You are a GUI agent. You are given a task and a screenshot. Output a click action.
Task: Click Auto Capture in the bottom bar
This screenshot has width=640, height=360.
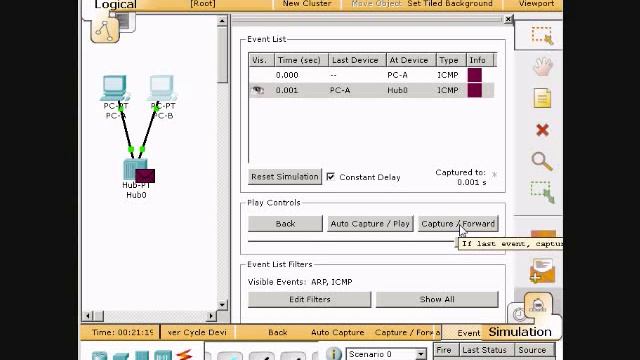(x=338, y=332)
